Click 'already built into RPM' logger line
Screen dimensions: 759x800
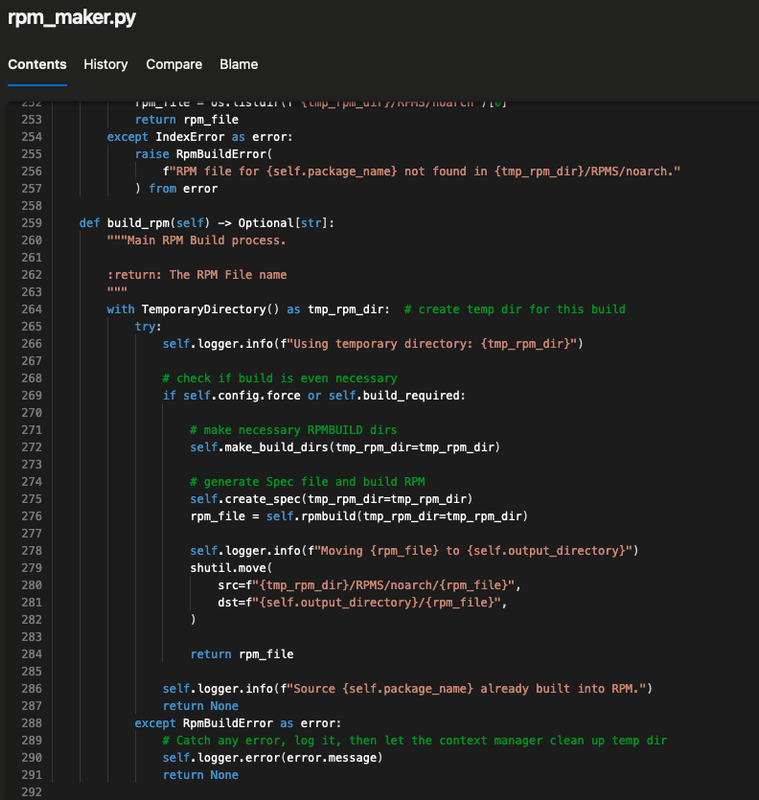tap(407, 689)
